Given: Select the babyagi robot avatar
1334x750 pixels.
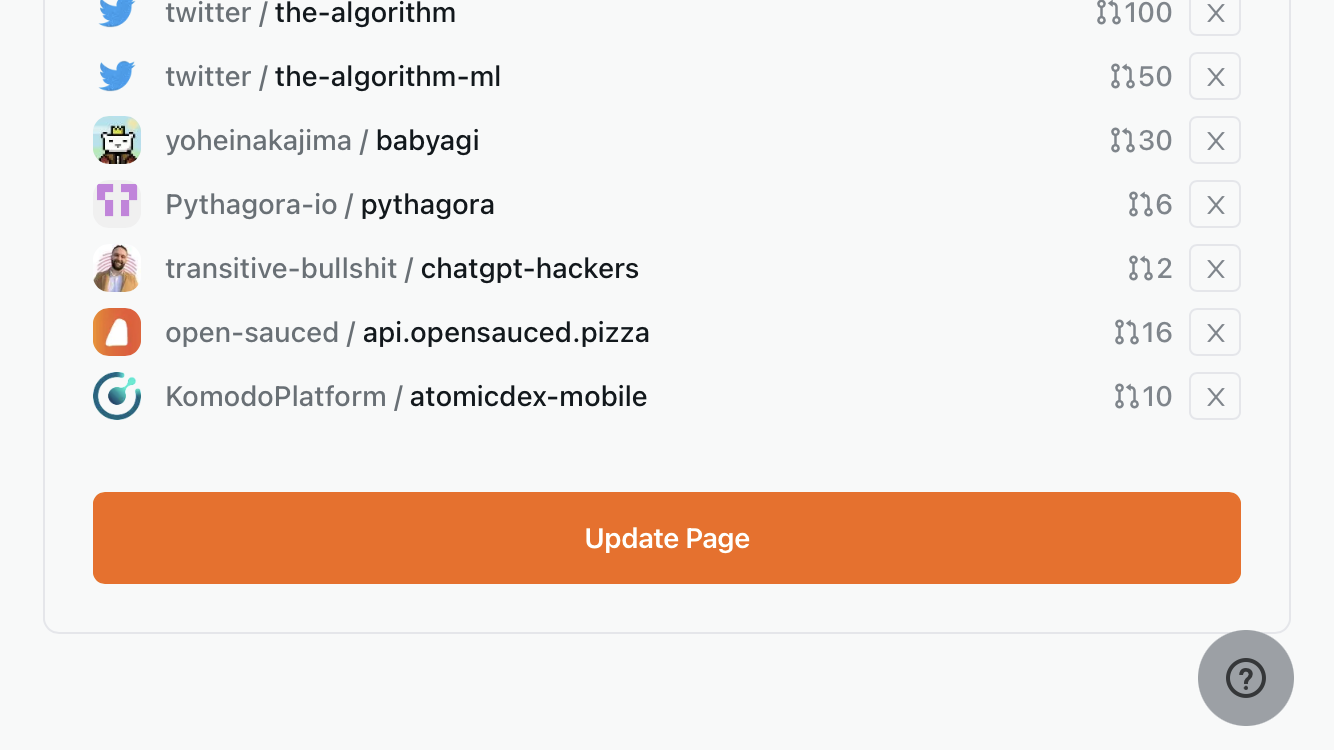Looking at the screenshot, I should 116,140.
